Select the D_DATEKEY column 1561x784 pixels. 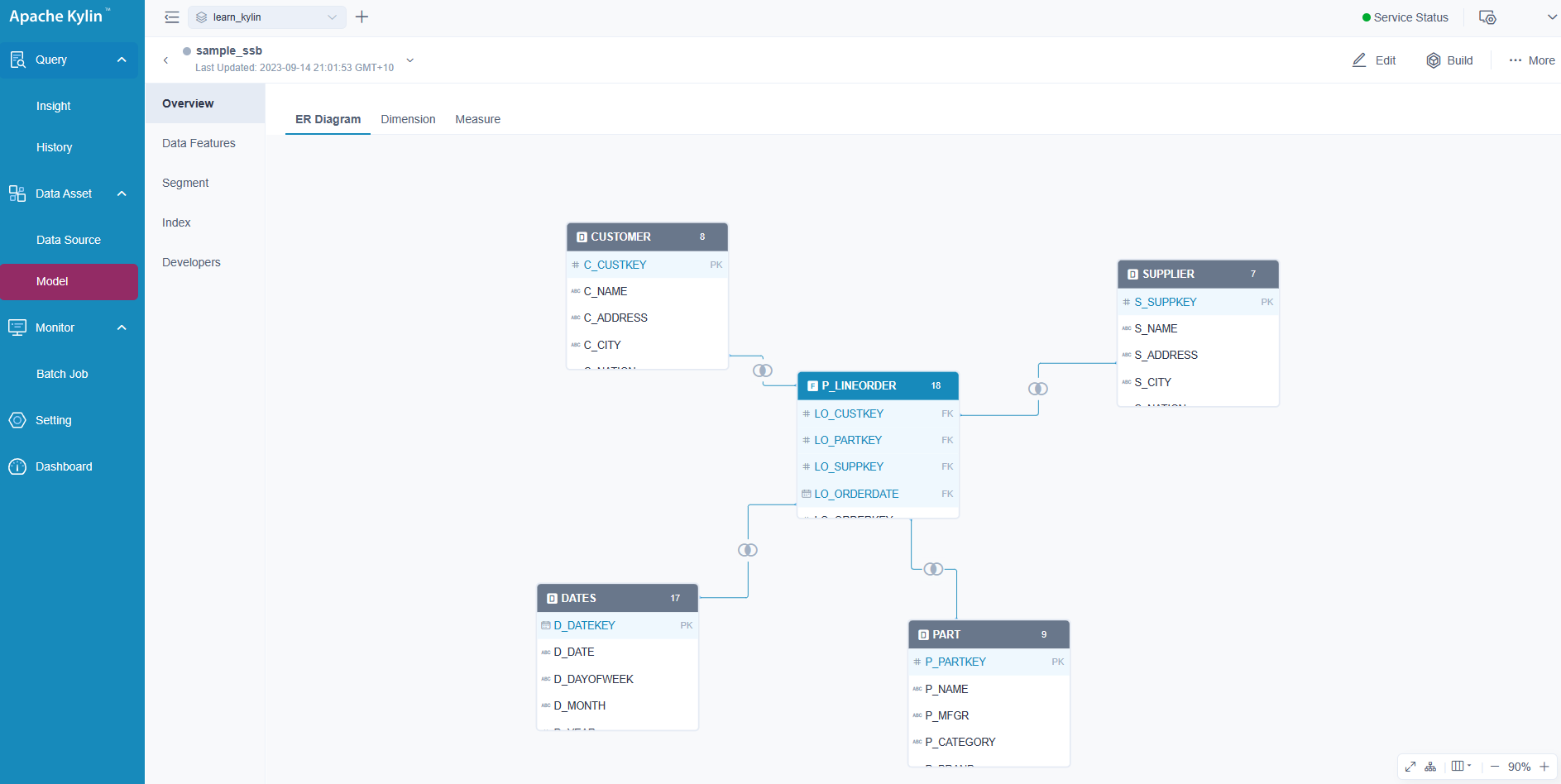point(617,625)
